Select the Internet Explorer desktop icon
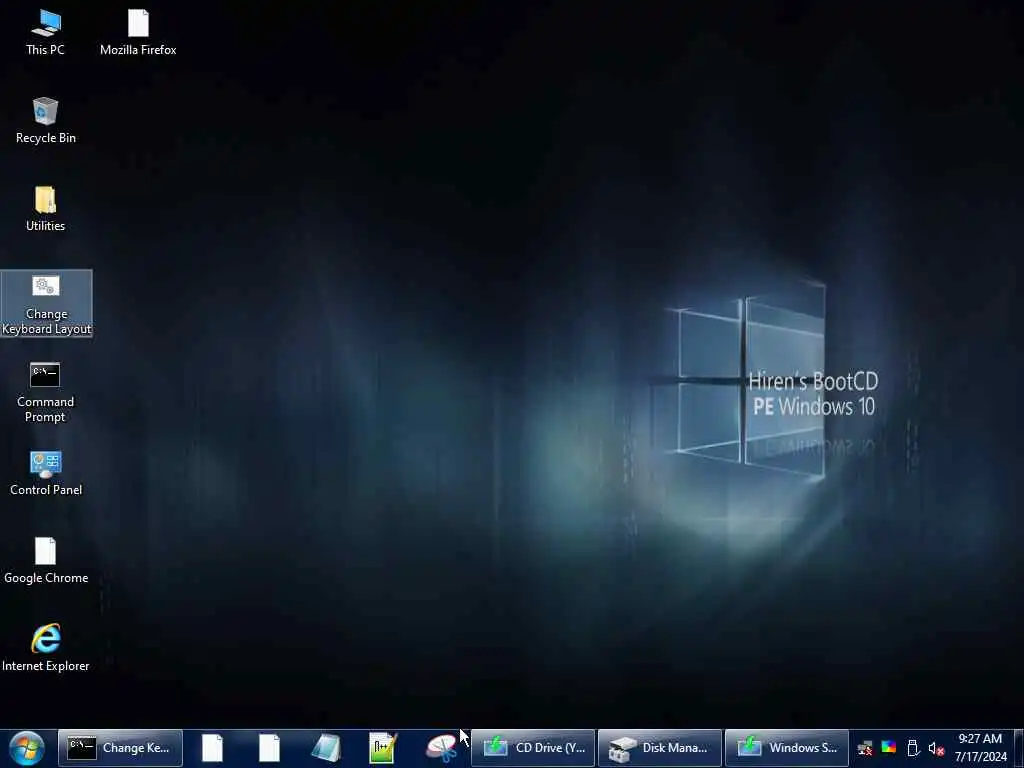This screenshot has height=768, width=1024. tap(46, 648)
